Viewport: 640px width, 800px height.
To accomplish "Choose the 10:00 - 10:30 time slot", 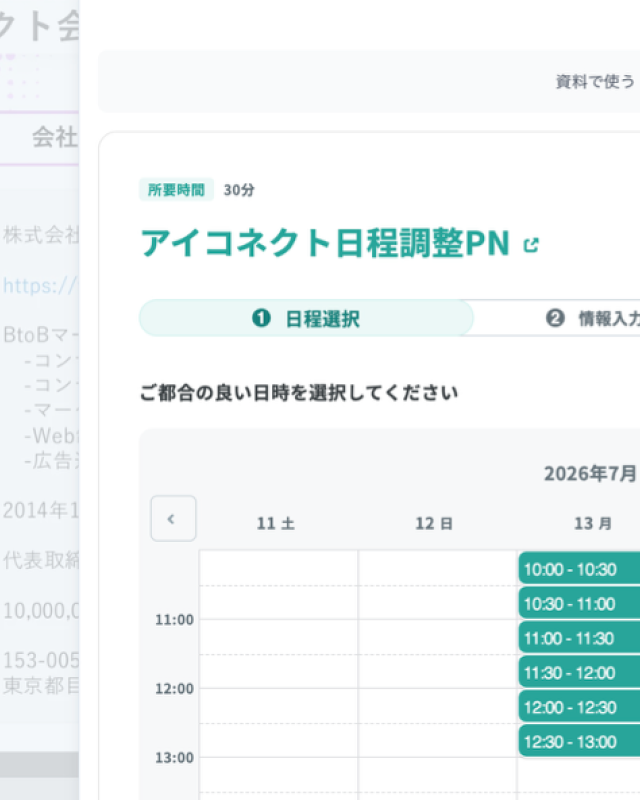I will coord(579,569).
